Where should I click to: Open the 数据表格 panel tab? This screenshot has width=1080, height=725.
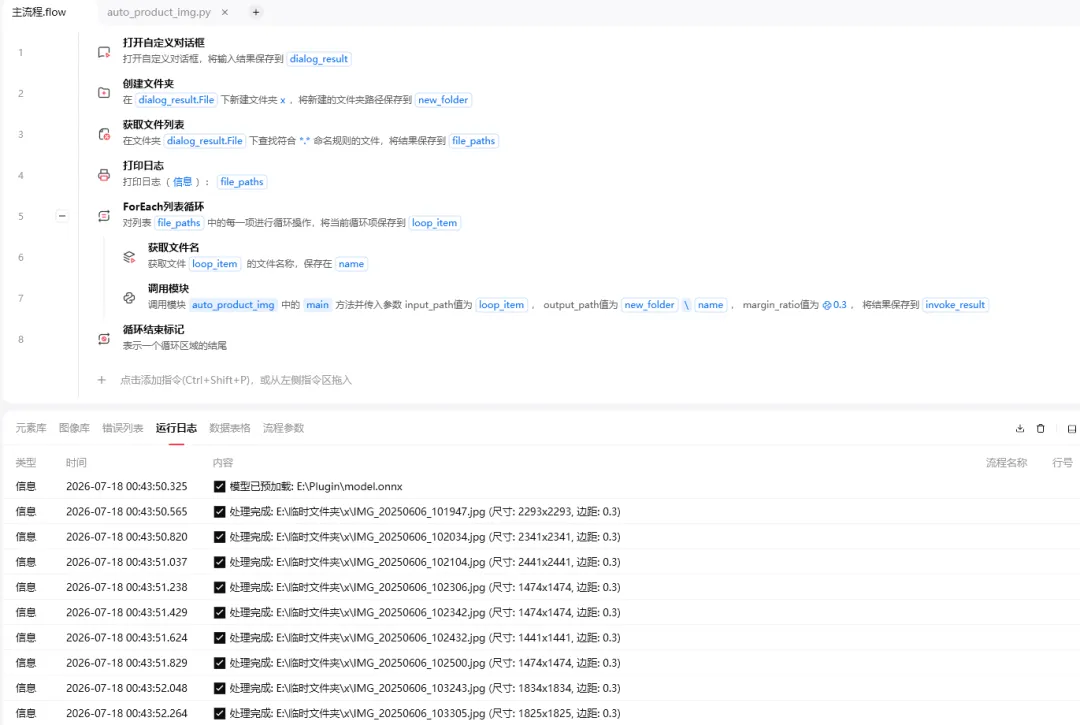[x=230, y=428]
